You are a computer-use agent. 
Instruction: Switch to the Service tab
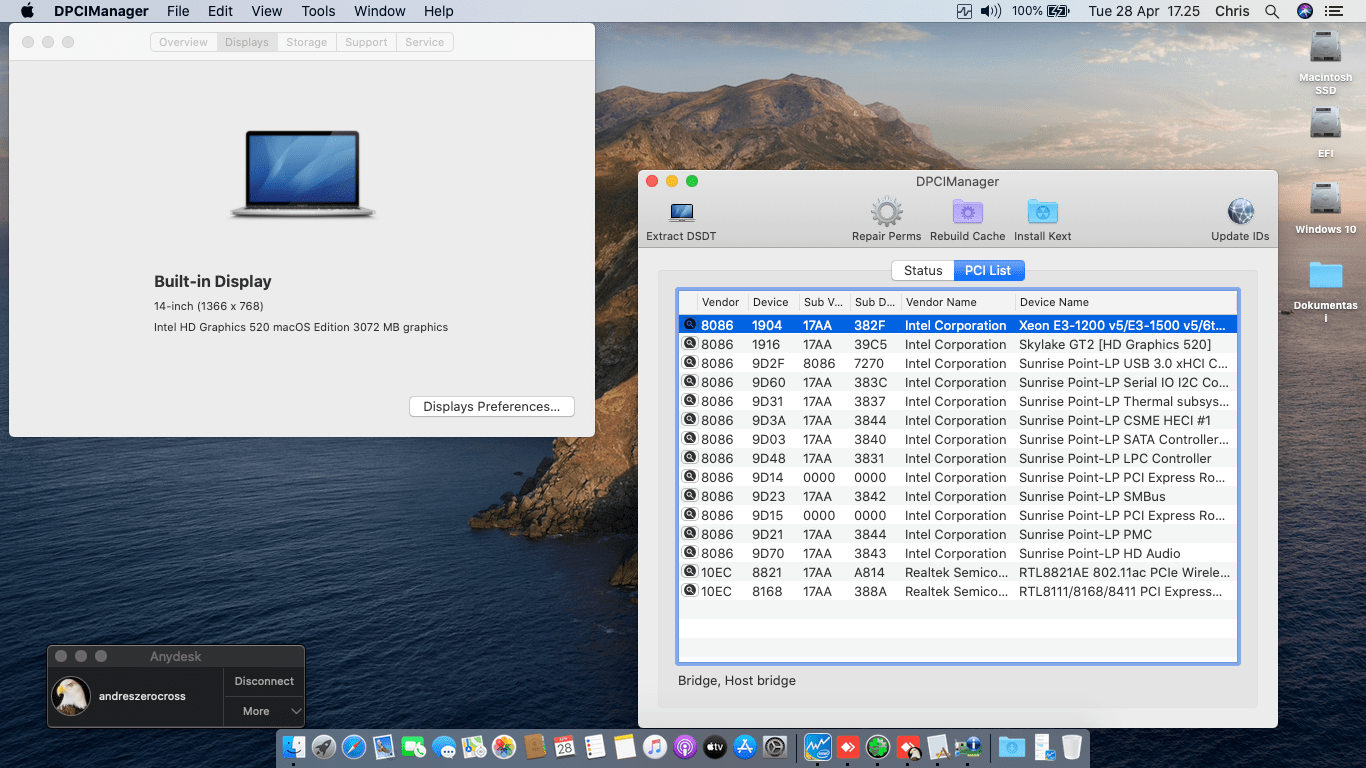[425, 42]
